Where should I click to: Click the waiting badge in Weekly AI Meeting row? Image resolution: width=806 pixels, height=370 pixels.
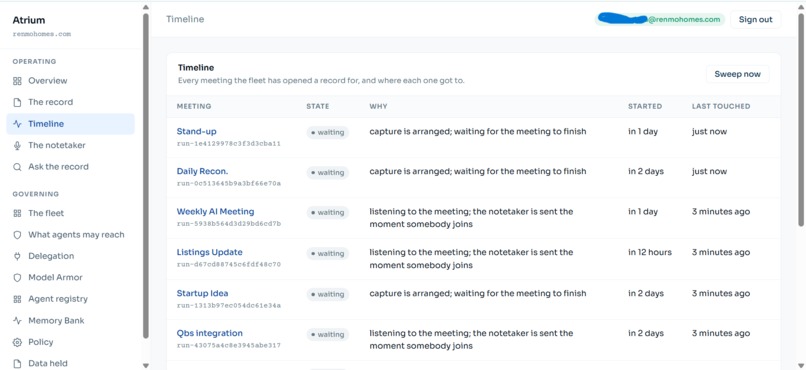tap(327, 212)
